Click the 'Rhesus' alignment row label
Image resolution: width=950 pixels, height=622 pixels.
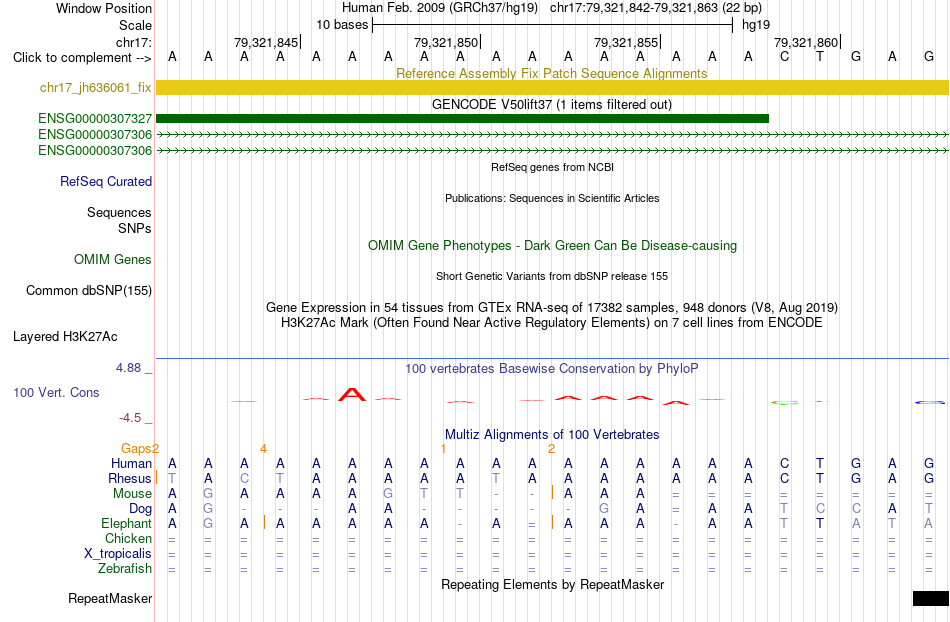click(130, 478)
